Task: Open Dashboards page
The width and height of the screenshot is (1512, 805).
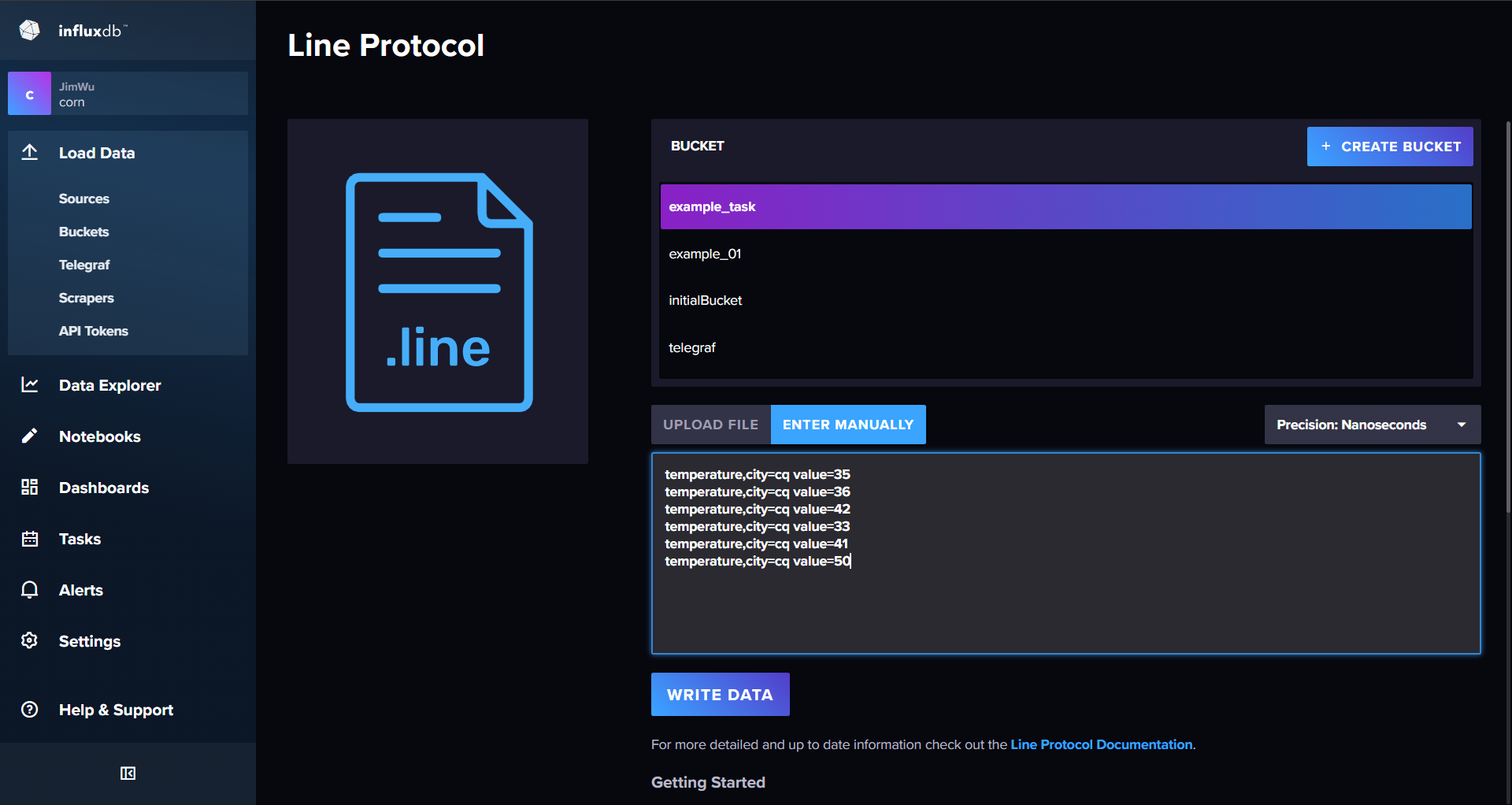Action: coord(104,488)
